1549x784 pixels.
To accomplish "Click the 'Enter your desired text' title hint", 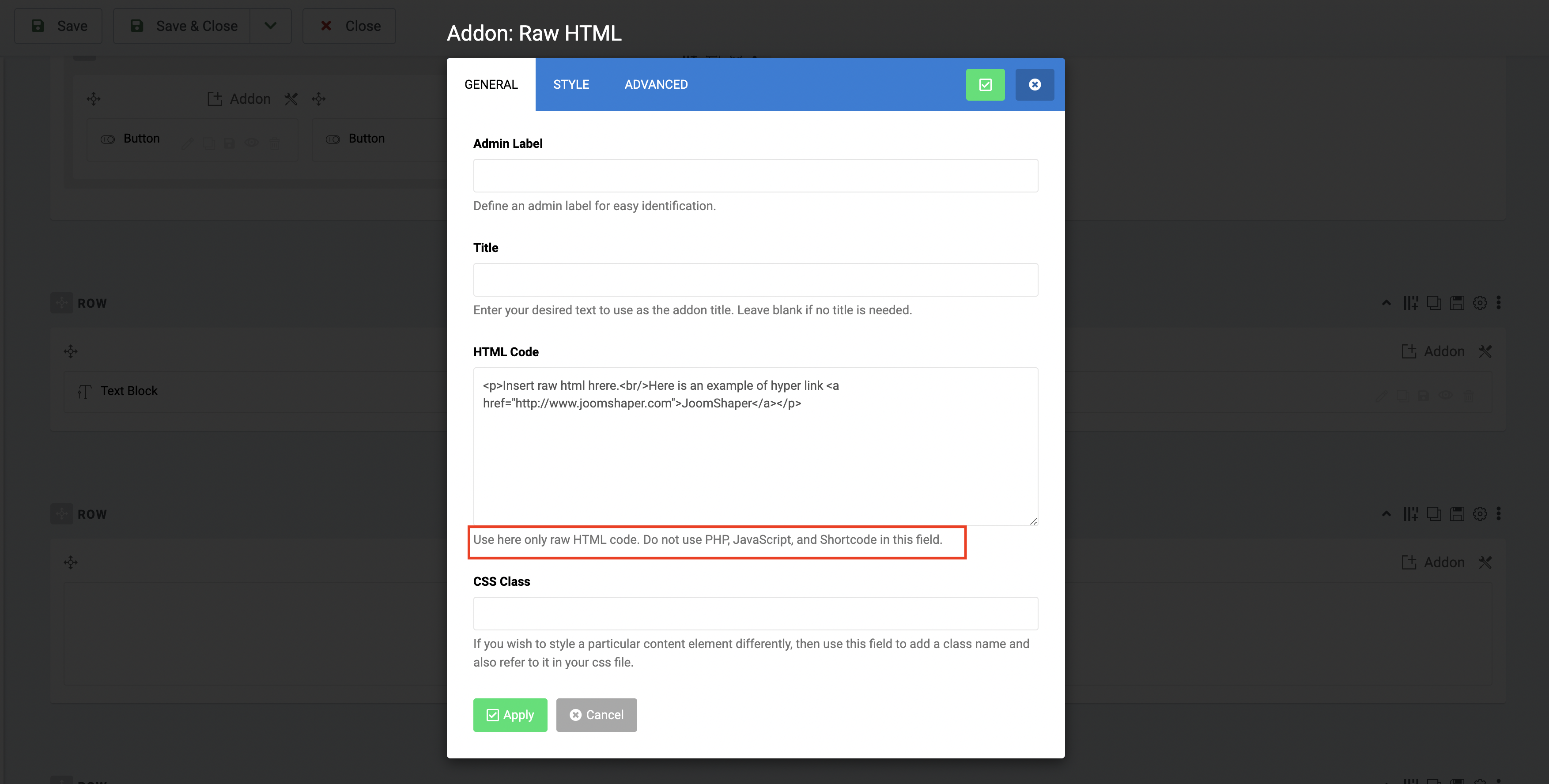I will tap(692, 310).
